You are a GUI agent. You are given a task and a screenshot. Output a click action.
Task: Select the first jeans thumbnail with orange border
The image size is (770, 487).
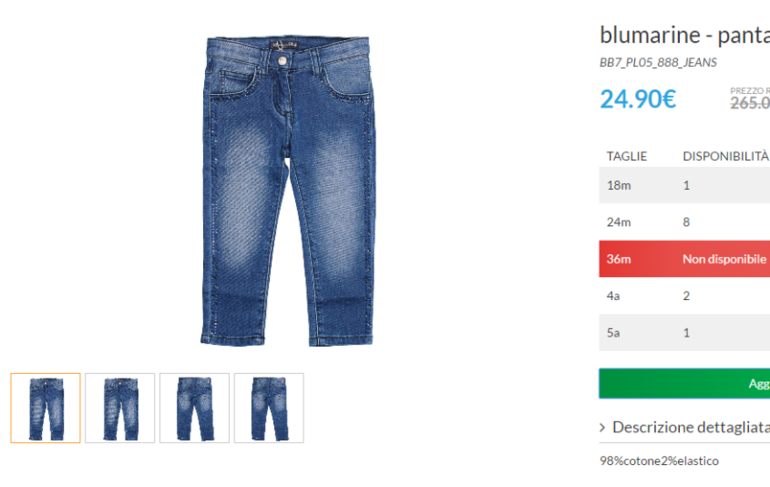click(46, 408)
